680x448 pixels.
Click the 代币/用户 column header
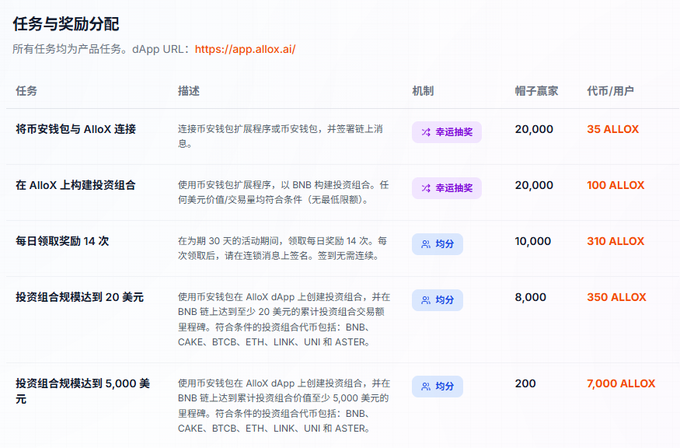coord(610,91)
